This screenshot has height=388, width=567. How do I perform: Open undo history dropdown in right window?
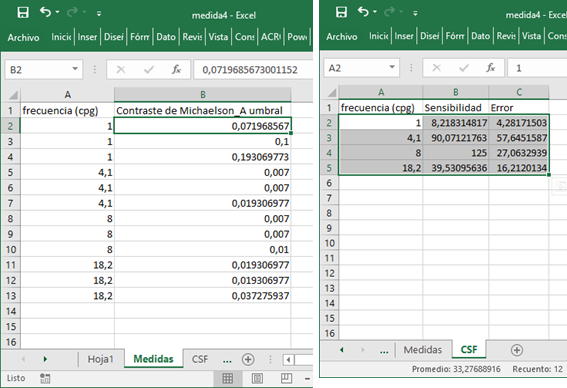point(375,12)
